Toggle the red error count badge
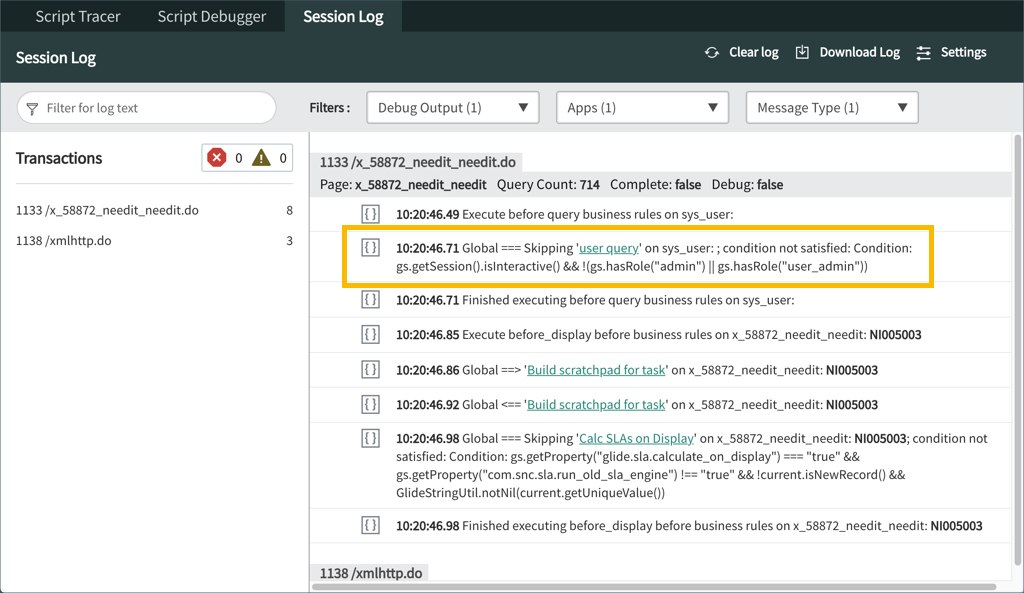The width and height of the screenshot is (1024, 593). tap(218, 157)
